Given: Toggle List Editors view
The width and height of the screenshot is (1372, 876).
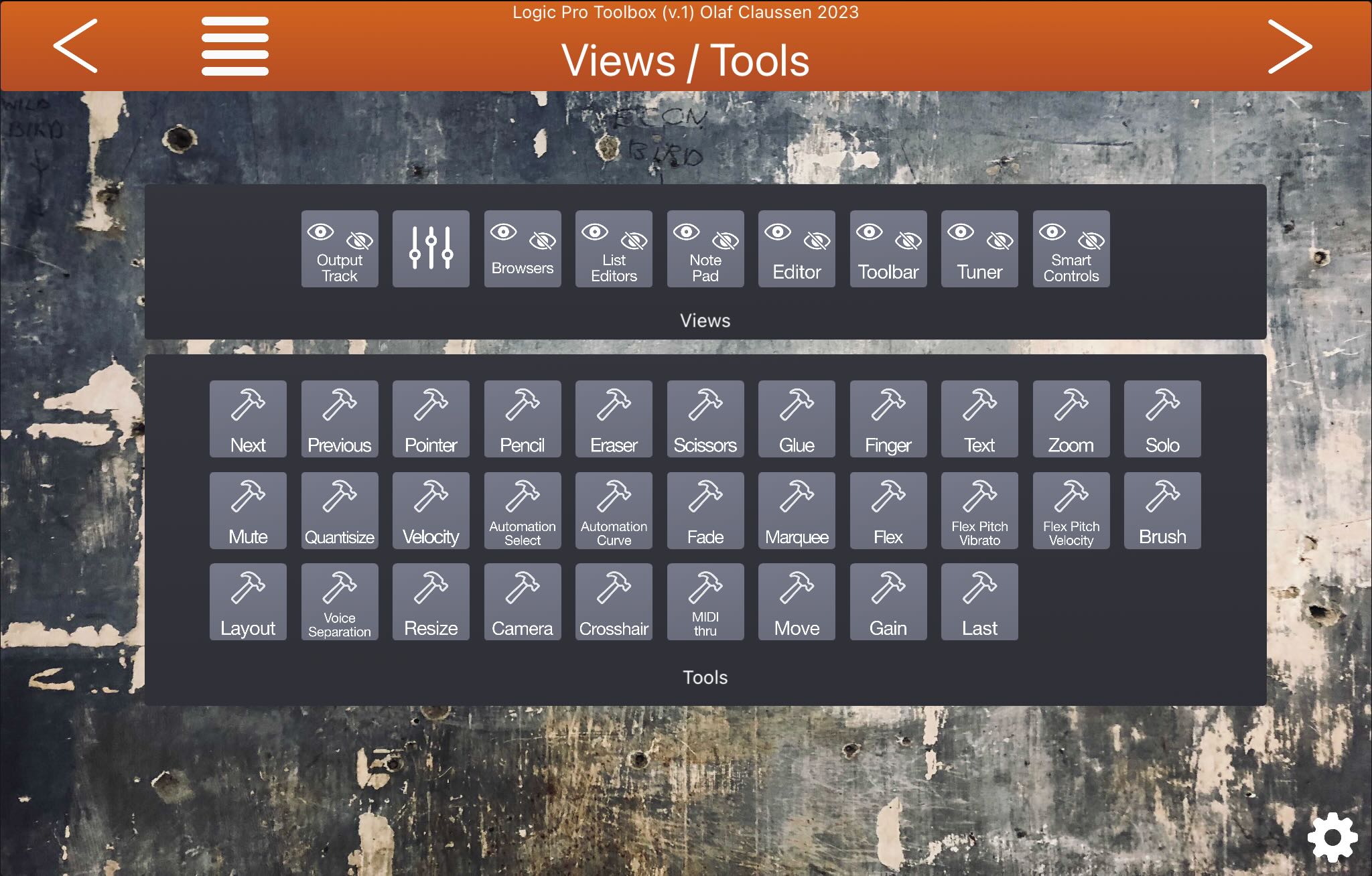Looking at the screenshot, I should pos(614,249).
